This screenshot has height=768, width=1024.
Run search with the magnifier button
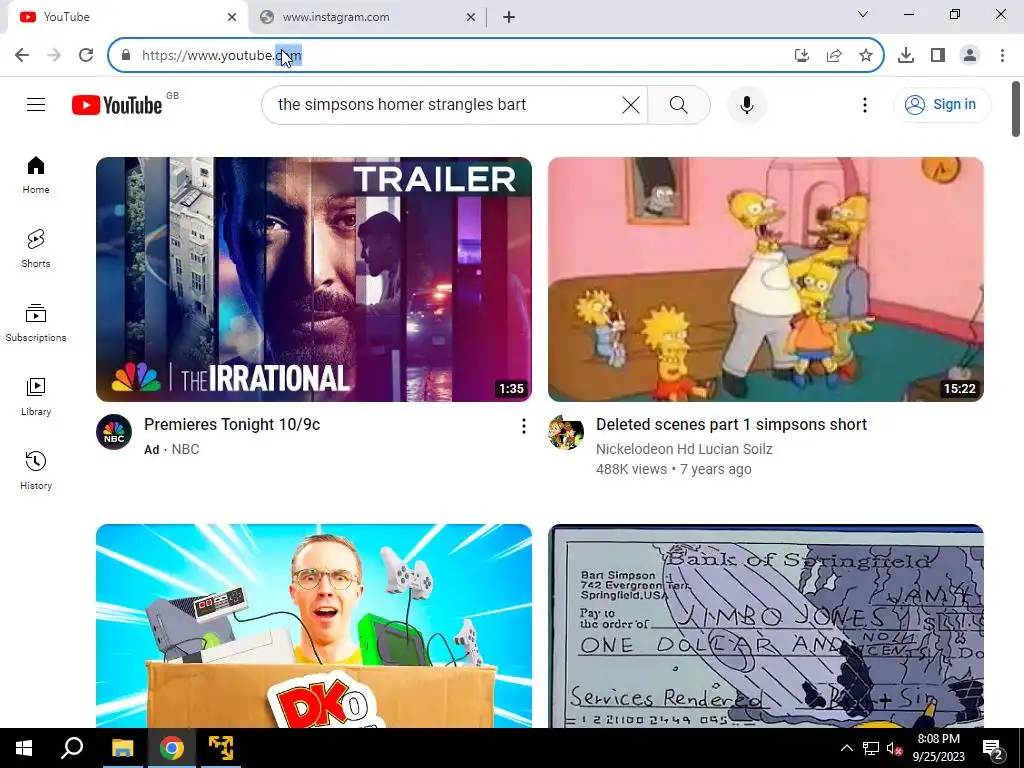(679, 104)
